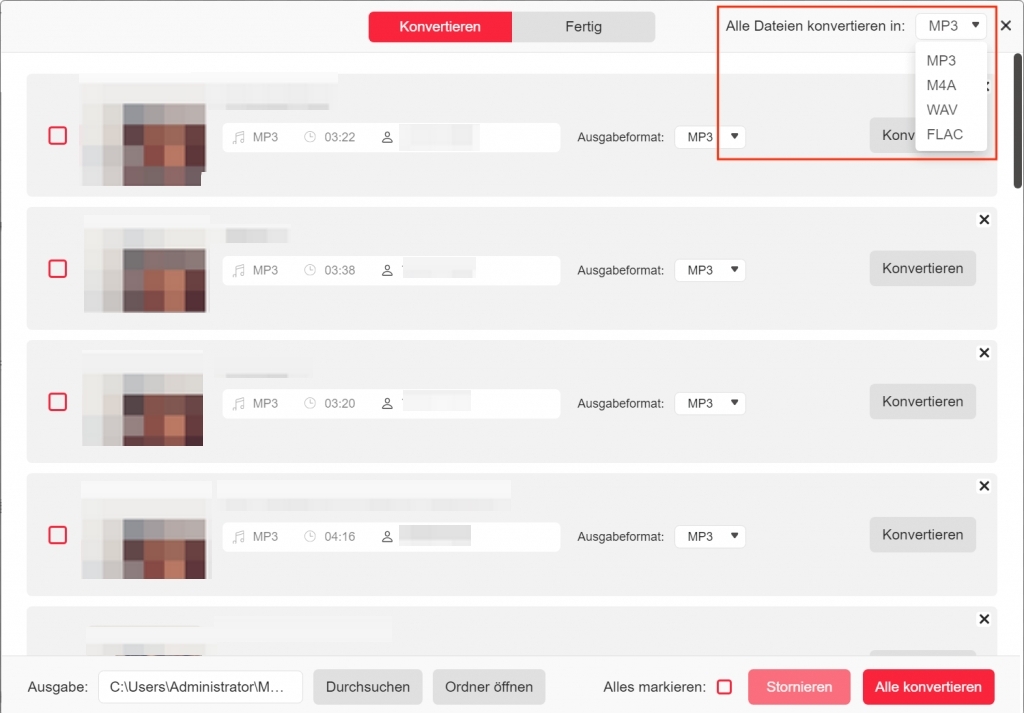Open Ausgabeformat dropdown for the 04:16 track
1024x713 pixels.
(x=710, y=537)
